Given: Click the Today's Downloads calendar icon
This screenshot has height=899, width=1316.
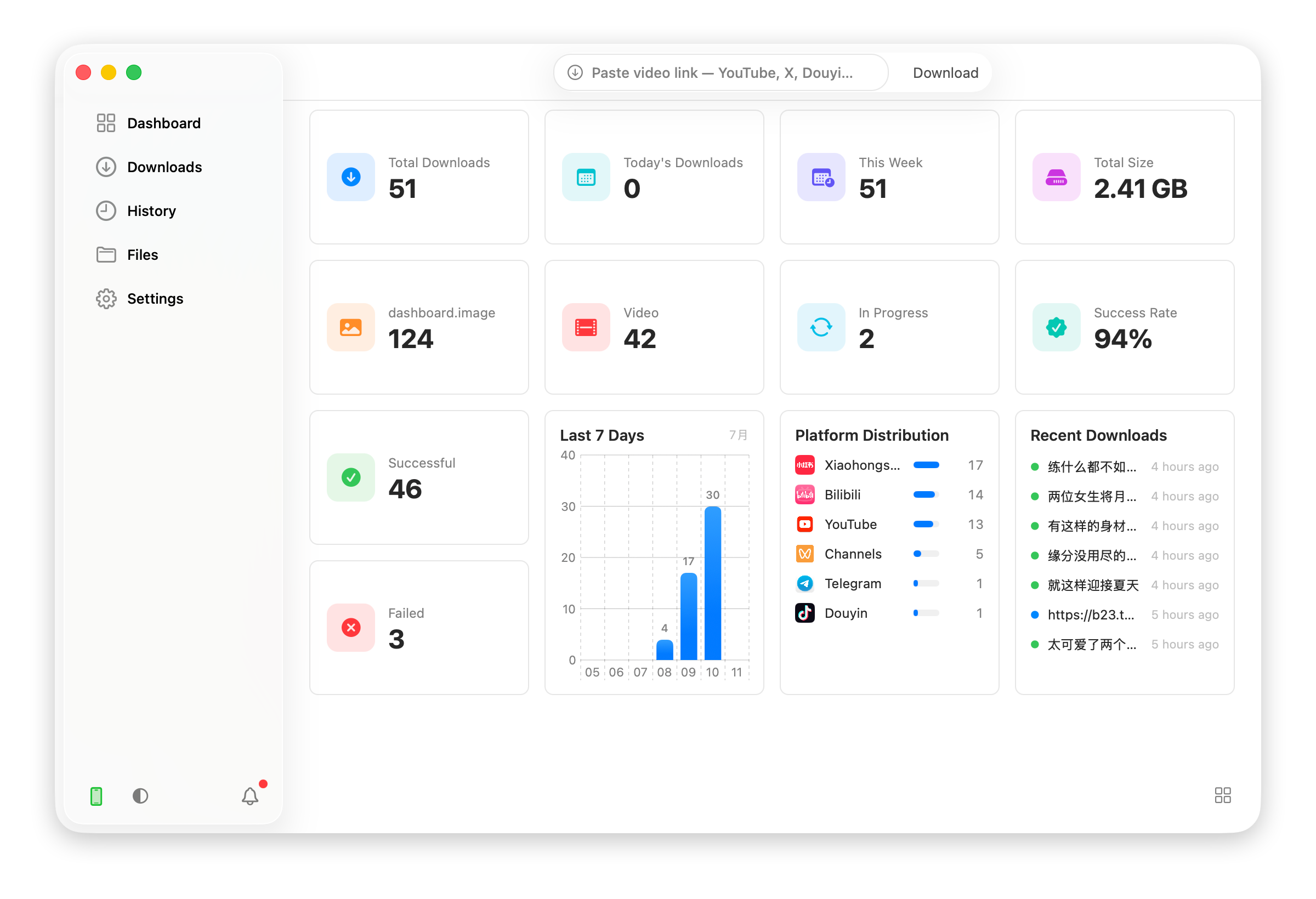Looking at the screenshot, I should pyautogui.click(x=586, y=177).
